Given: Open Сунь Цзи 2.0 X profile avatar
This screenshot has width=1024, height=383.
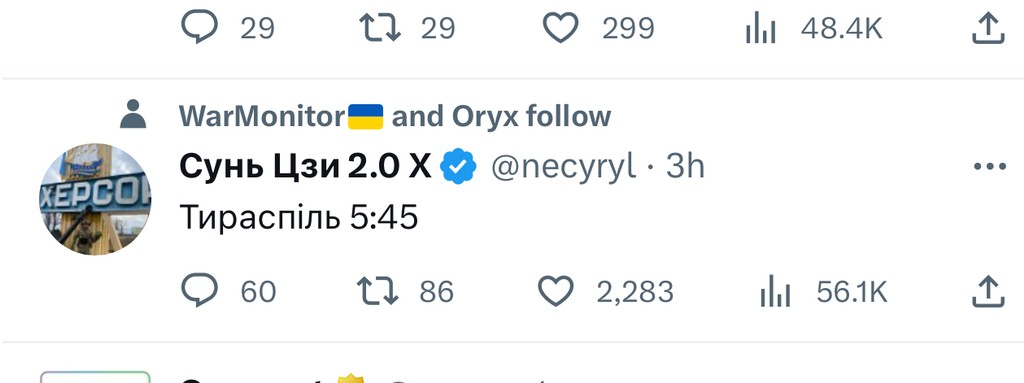Looking at the screenshot, I should pos(95,199).
